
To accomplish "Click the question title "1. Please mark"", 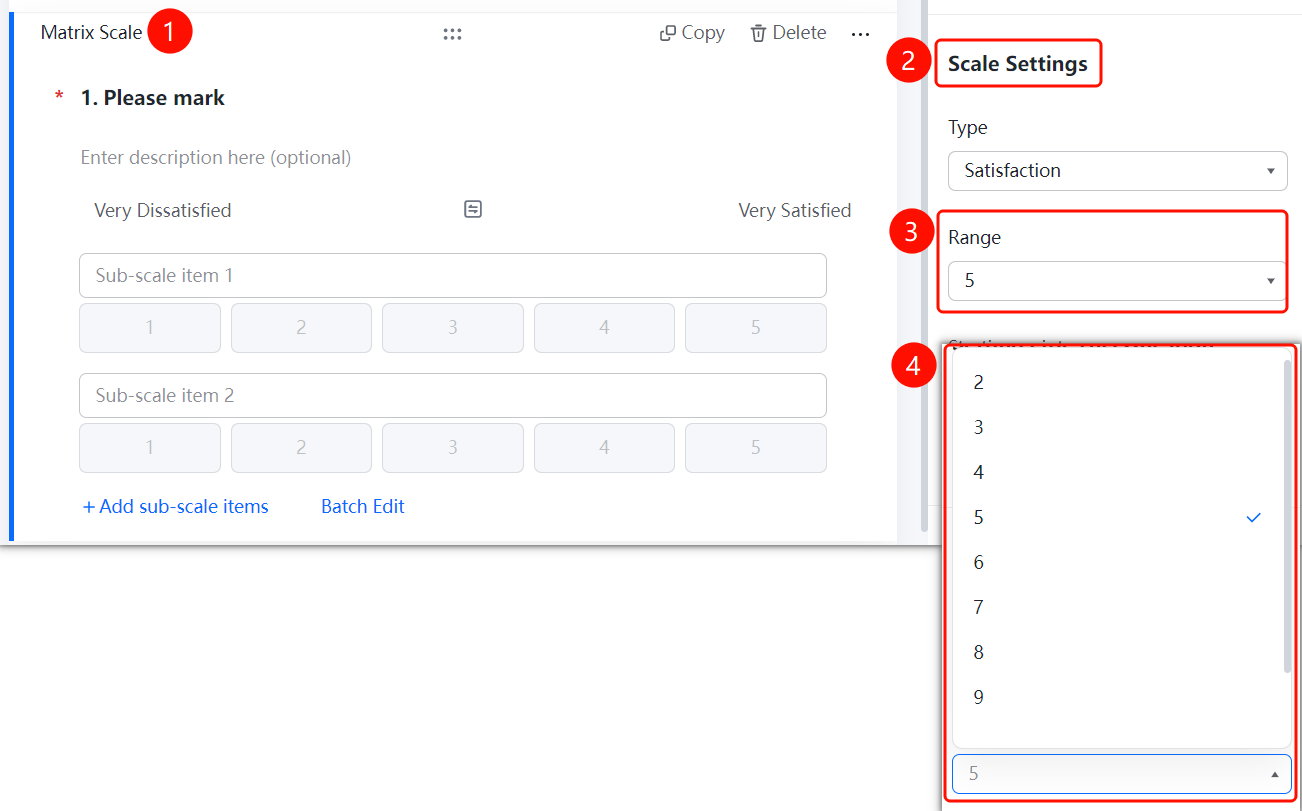I will pyautogui.click(x=153, y=98).
